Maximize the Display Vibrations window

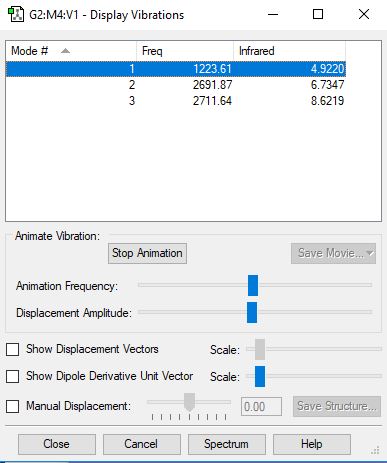click(318, 14)
